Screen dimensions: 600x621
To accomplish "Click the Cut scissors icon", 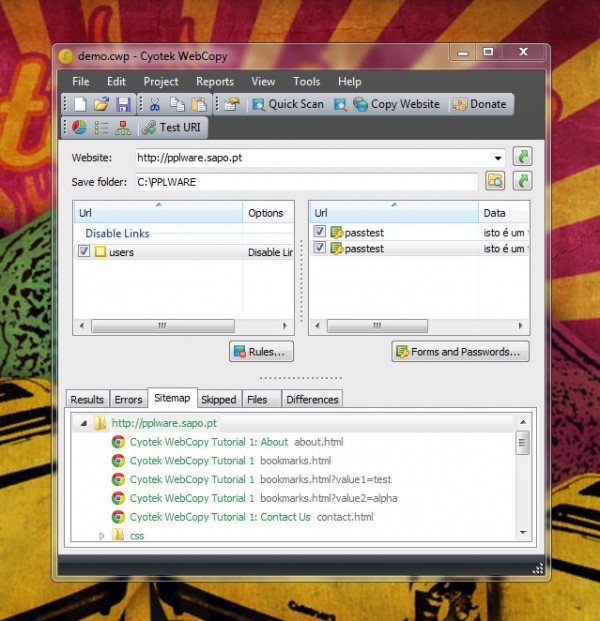I will tap(155, 105).
